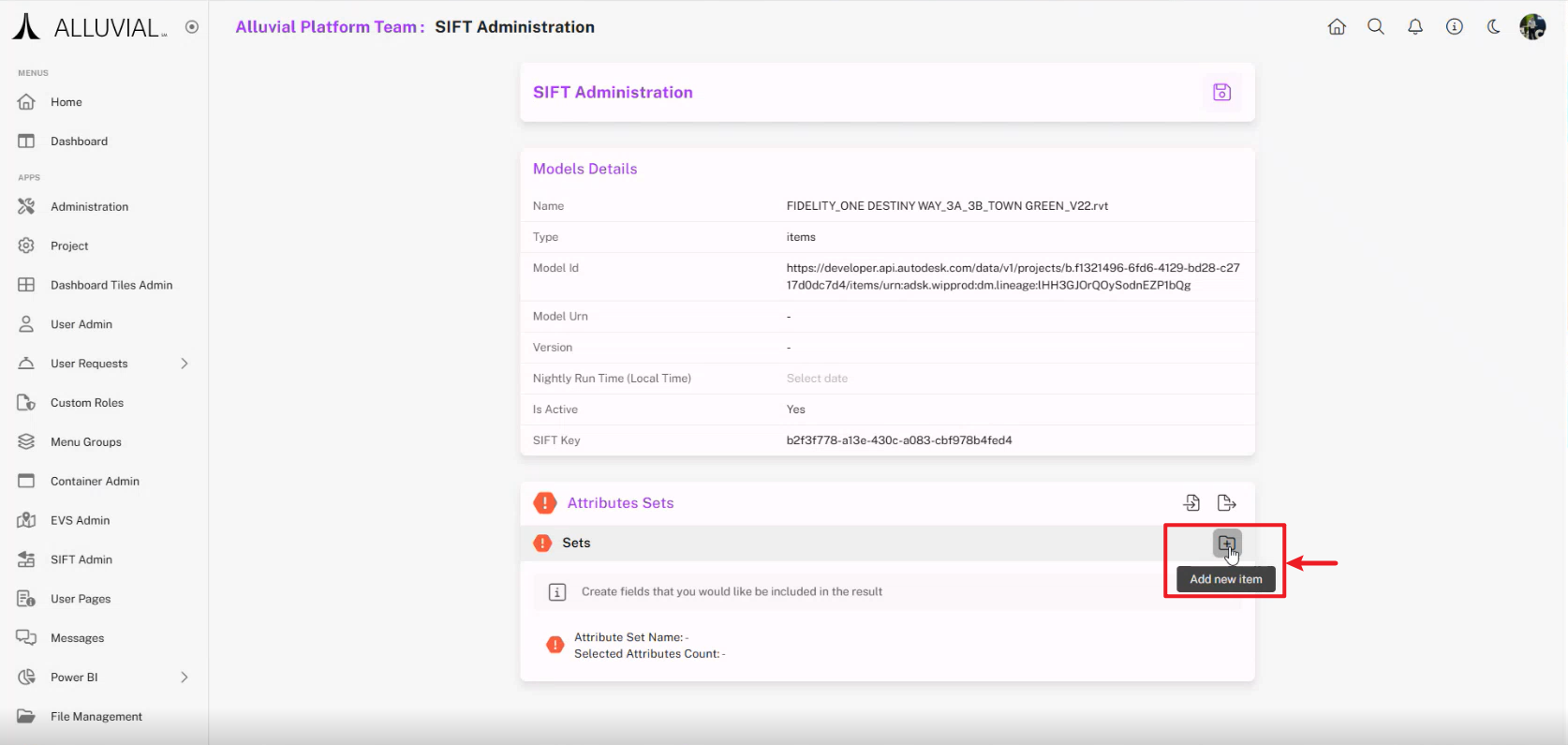Click the Add new item icon in Sets row
Viewport: 1568px width, 745px height.
tap(1226, 544)
